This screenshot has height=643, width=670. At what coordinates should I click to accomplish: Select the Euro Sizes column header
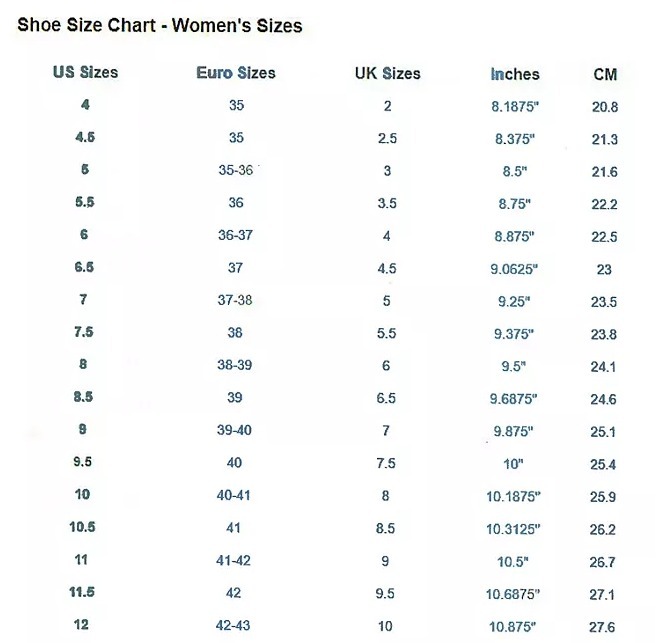[236, 73]
